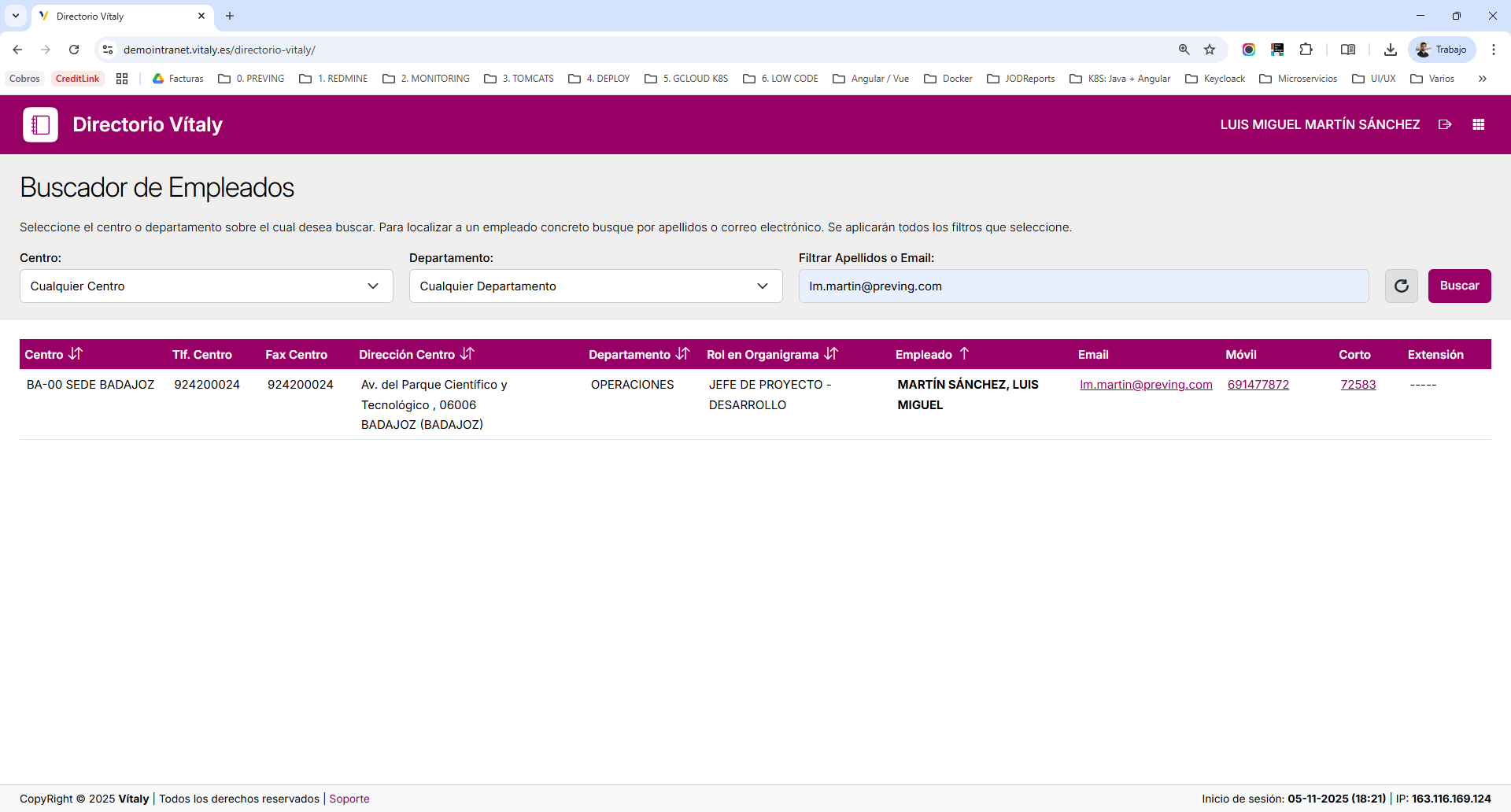Screen dimensions: 1511x812
Task: Open the 1. REDMINE bookmarks folder
Action: tap(334, 79)
